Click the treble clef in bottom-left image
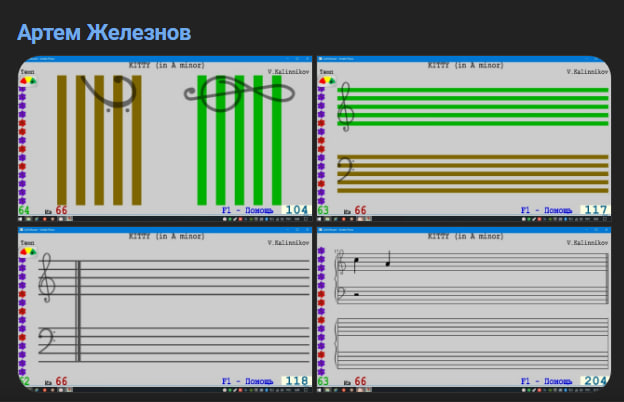624x402 pixels. (x=47, y=281)
